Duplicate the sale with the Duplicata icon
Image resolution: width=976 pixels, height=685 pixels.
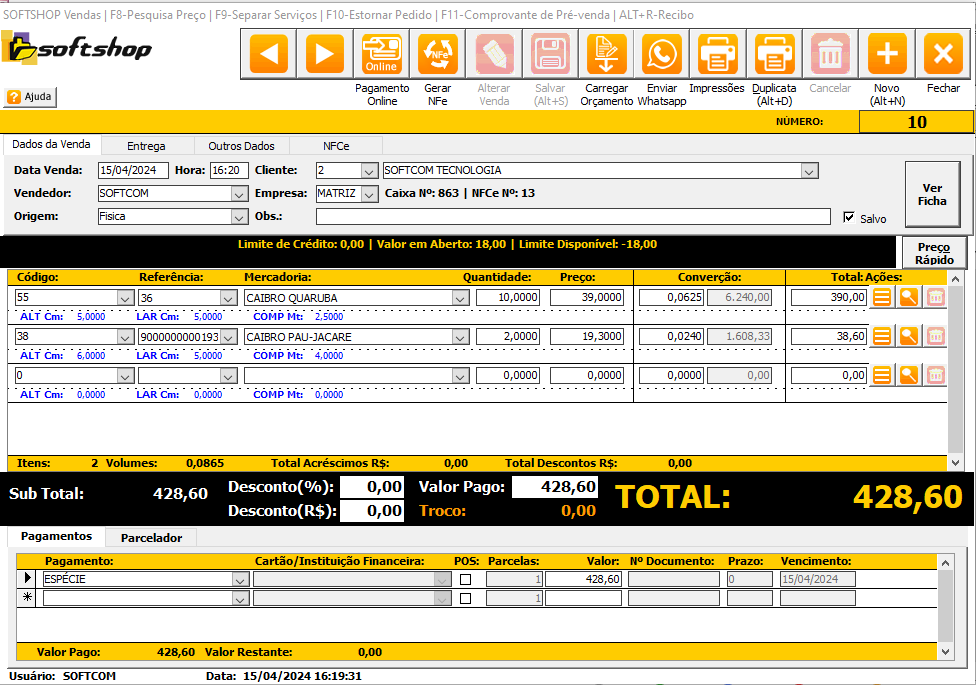tap(774, 54)
